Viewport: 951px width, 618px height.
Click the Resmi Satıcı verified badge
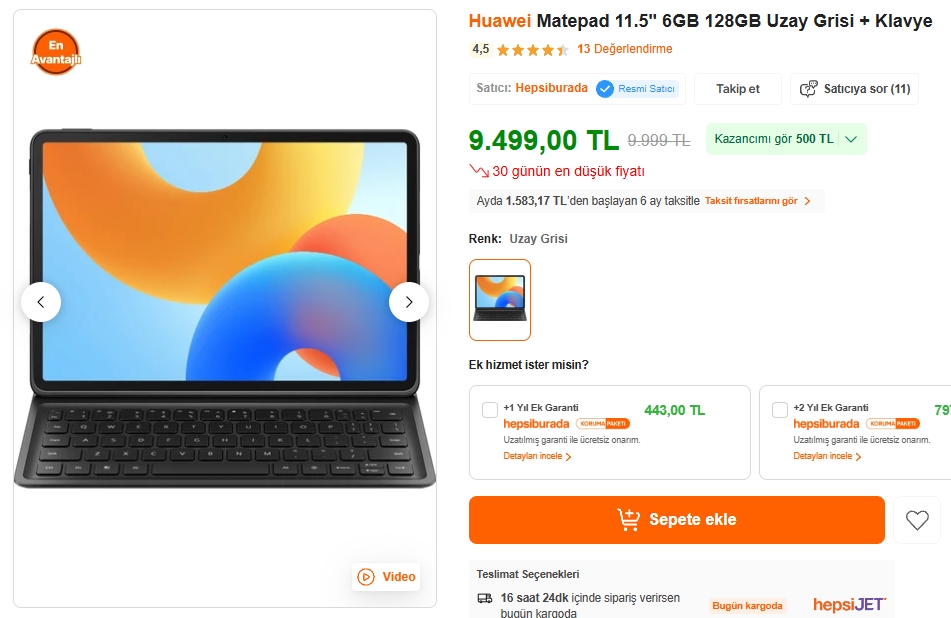pyautogui.click(x=637, y=89)
